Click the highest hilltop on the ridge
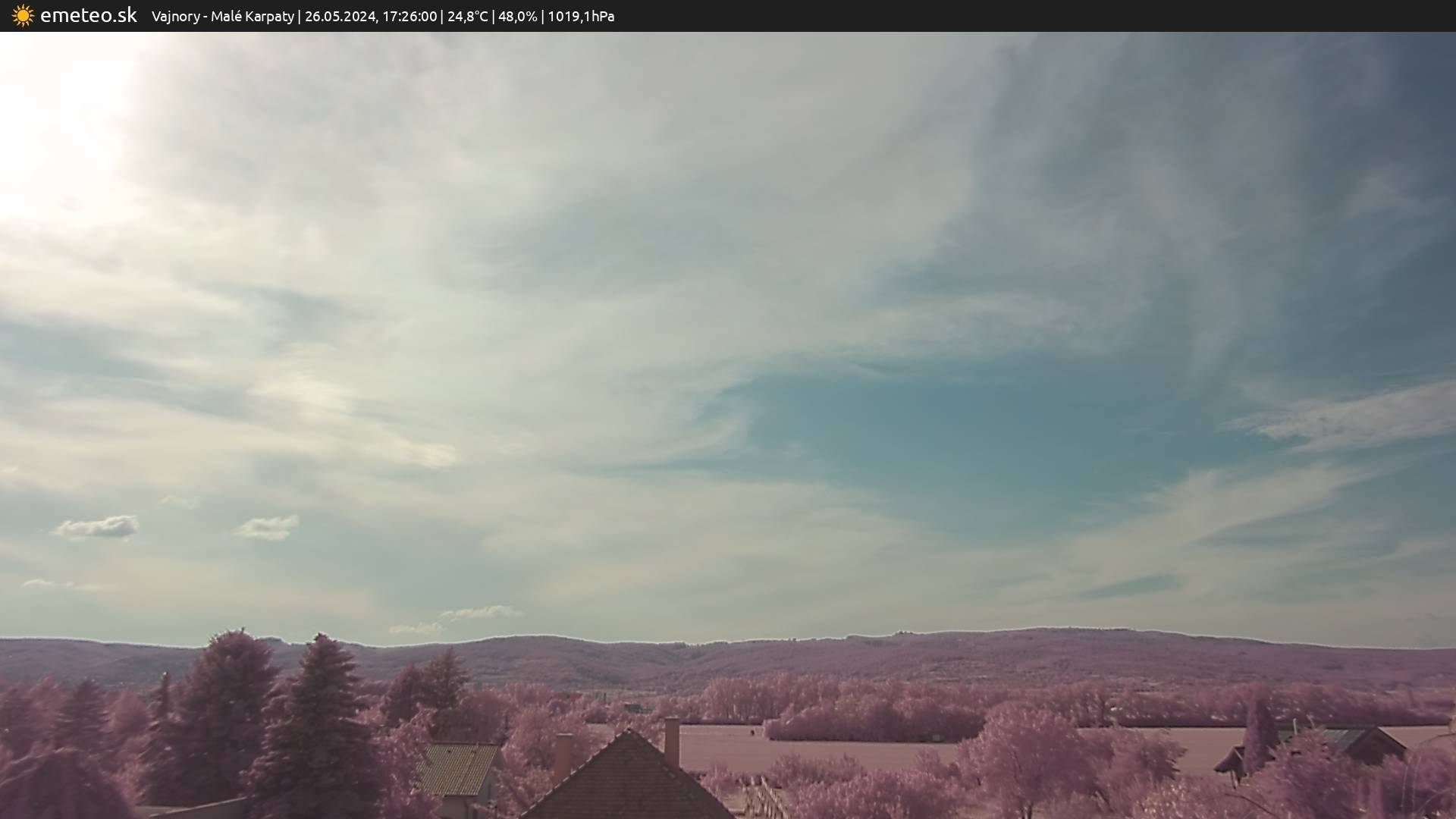1456x819 pixels. (x=1062, y=631)
